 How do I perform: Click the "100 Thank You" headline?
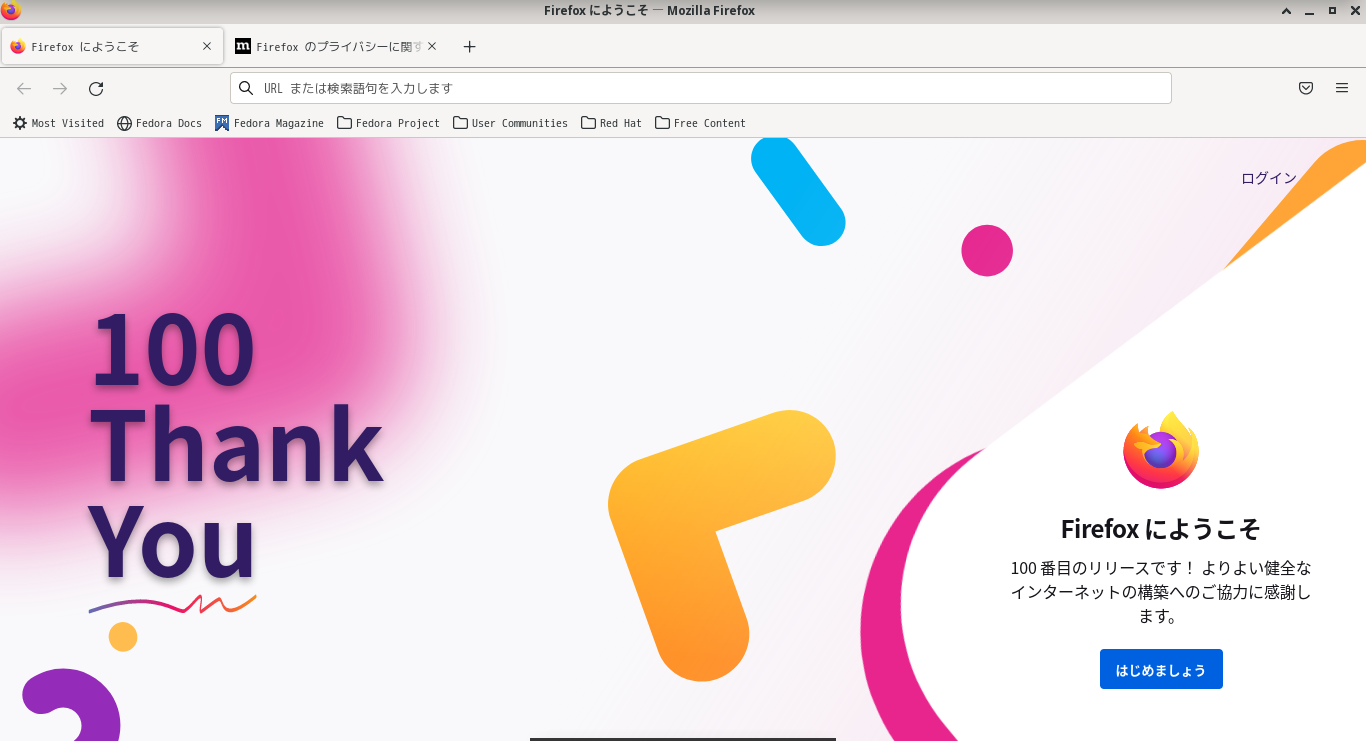[x=235, y=446]
